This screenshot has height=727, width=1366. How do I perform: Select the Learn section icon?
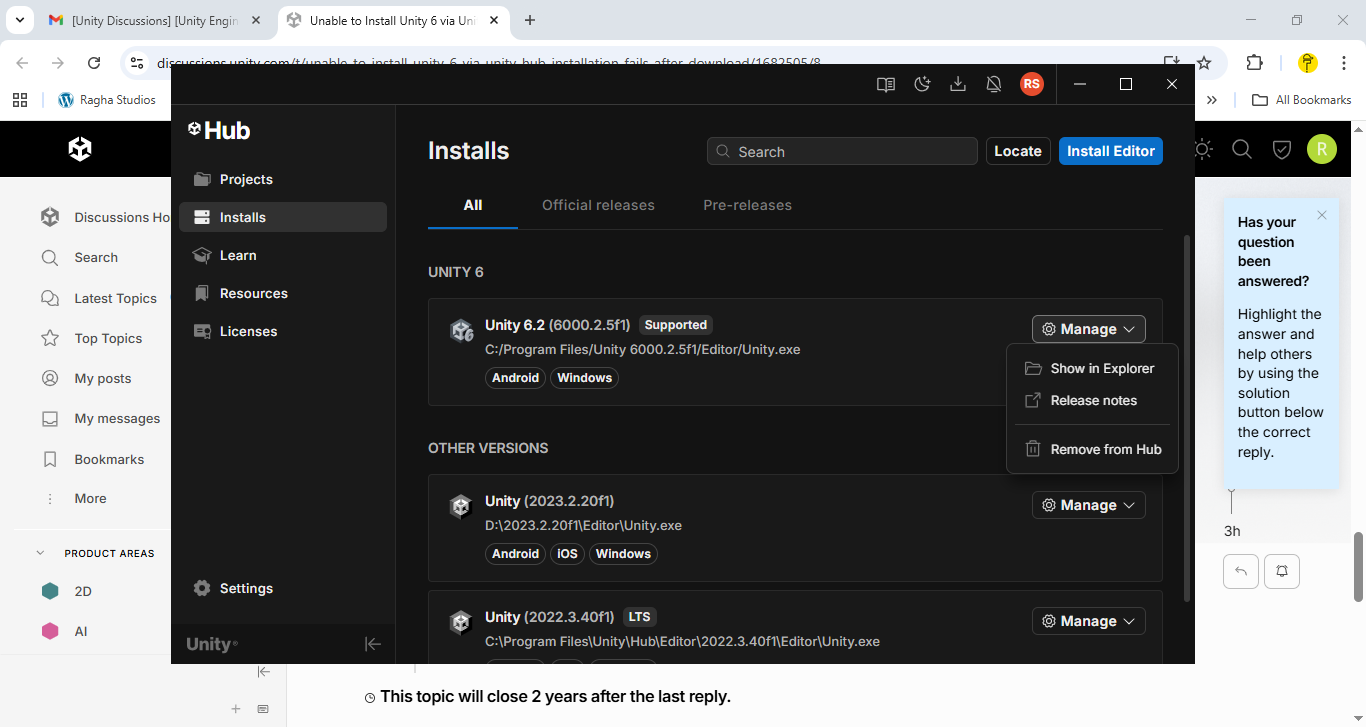[201, 255]
